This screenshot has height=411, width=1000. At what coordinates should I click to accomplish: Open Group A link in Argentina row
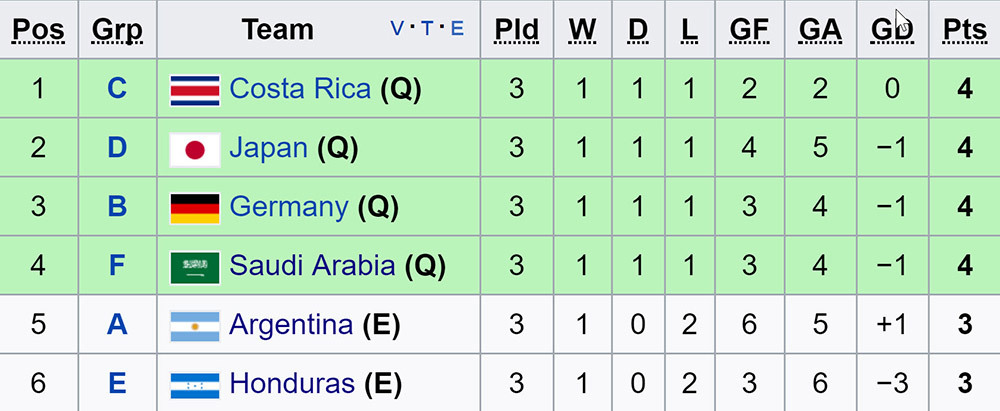117,326
